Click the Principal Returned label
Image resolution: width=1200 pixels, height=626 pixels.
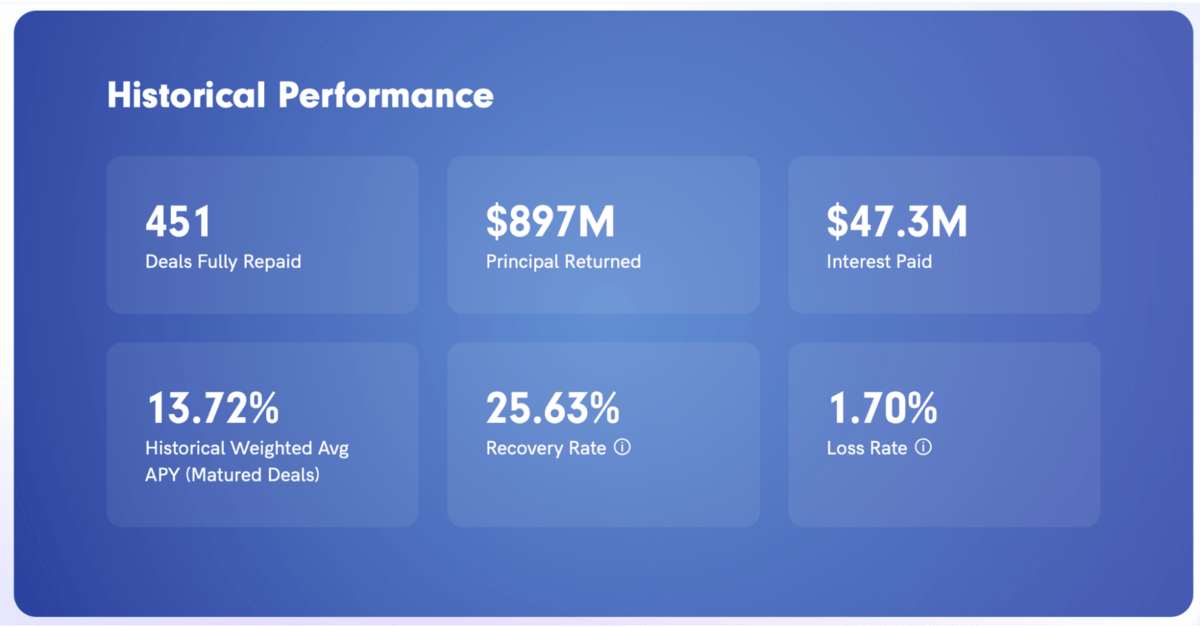pos(563,262)
